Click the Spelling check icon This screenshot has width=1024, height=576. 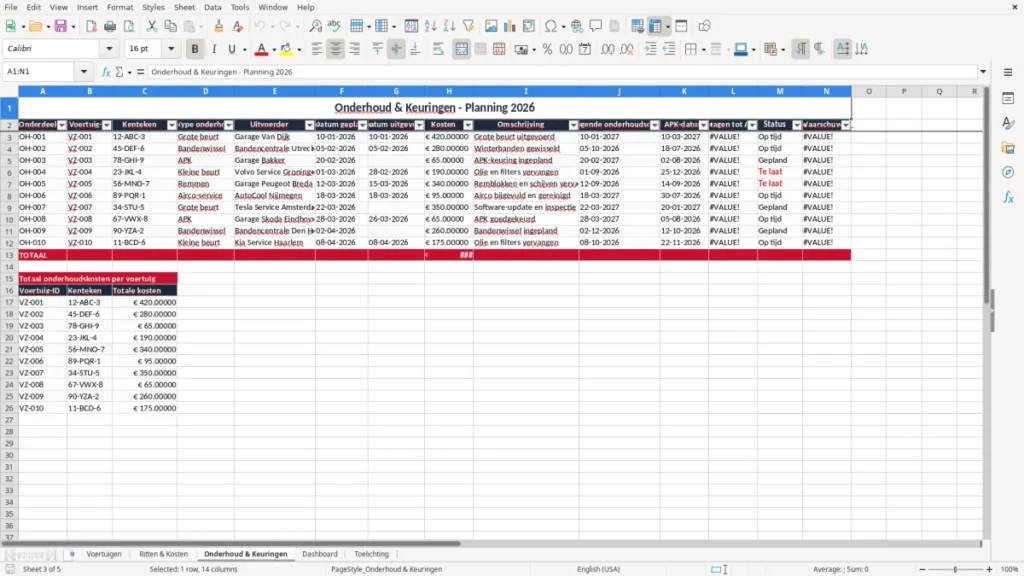coord(334,26)
